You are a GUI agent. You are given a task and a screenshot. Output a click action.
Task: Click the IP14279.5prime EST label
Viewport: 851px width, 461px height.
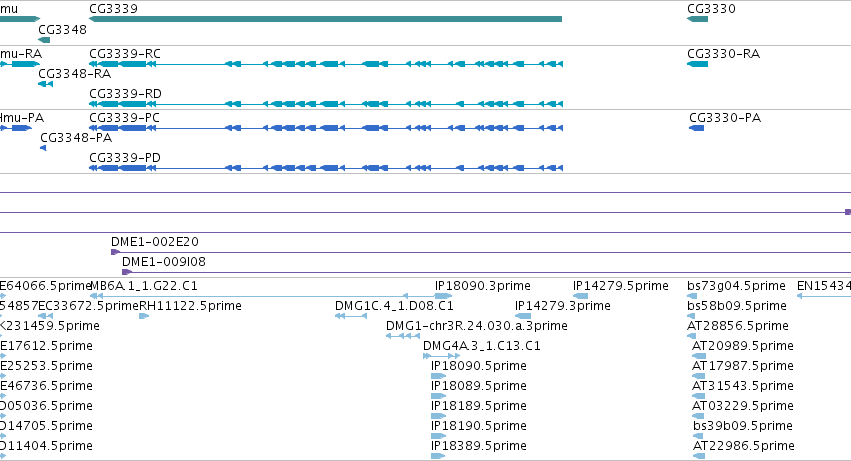tap(620, 286)
